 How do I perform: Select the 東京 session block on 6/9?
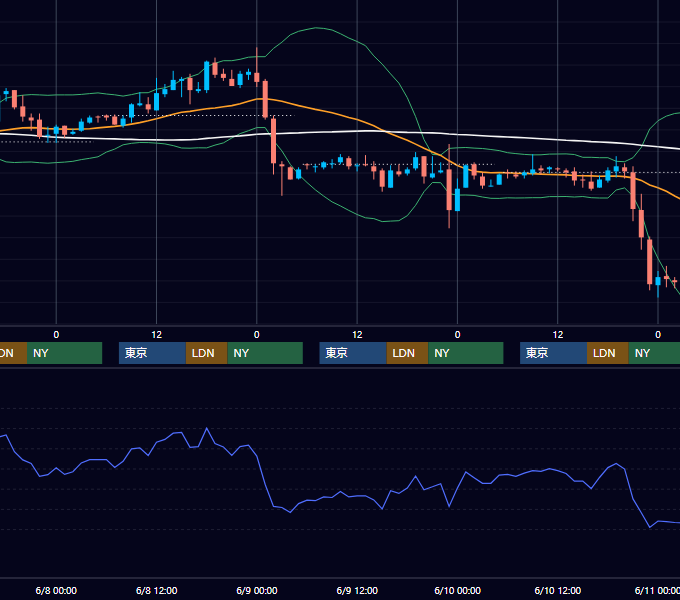[x=353, y=353]
